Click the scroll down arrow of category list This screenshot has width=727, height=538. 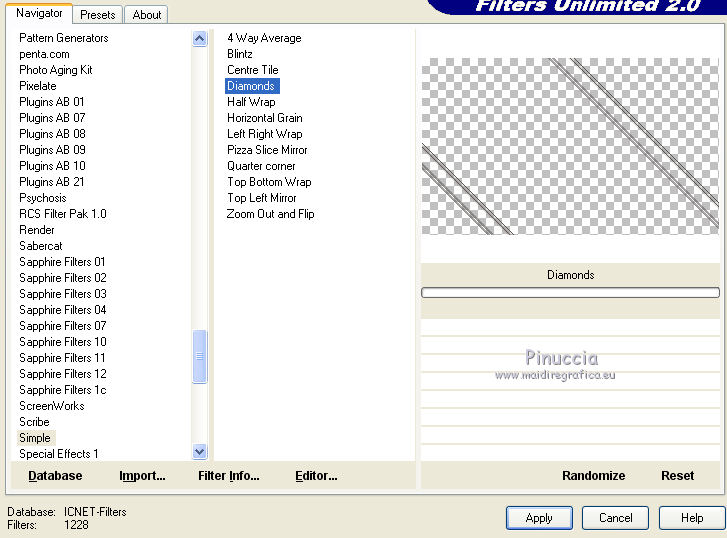tap(199, 451)
